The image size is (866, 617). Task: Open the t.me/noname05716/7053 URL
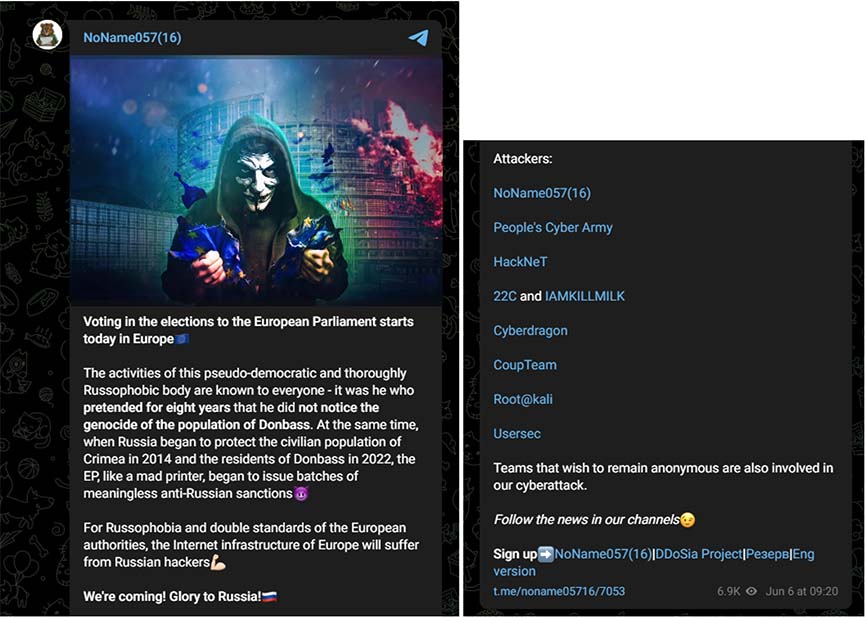559,591
